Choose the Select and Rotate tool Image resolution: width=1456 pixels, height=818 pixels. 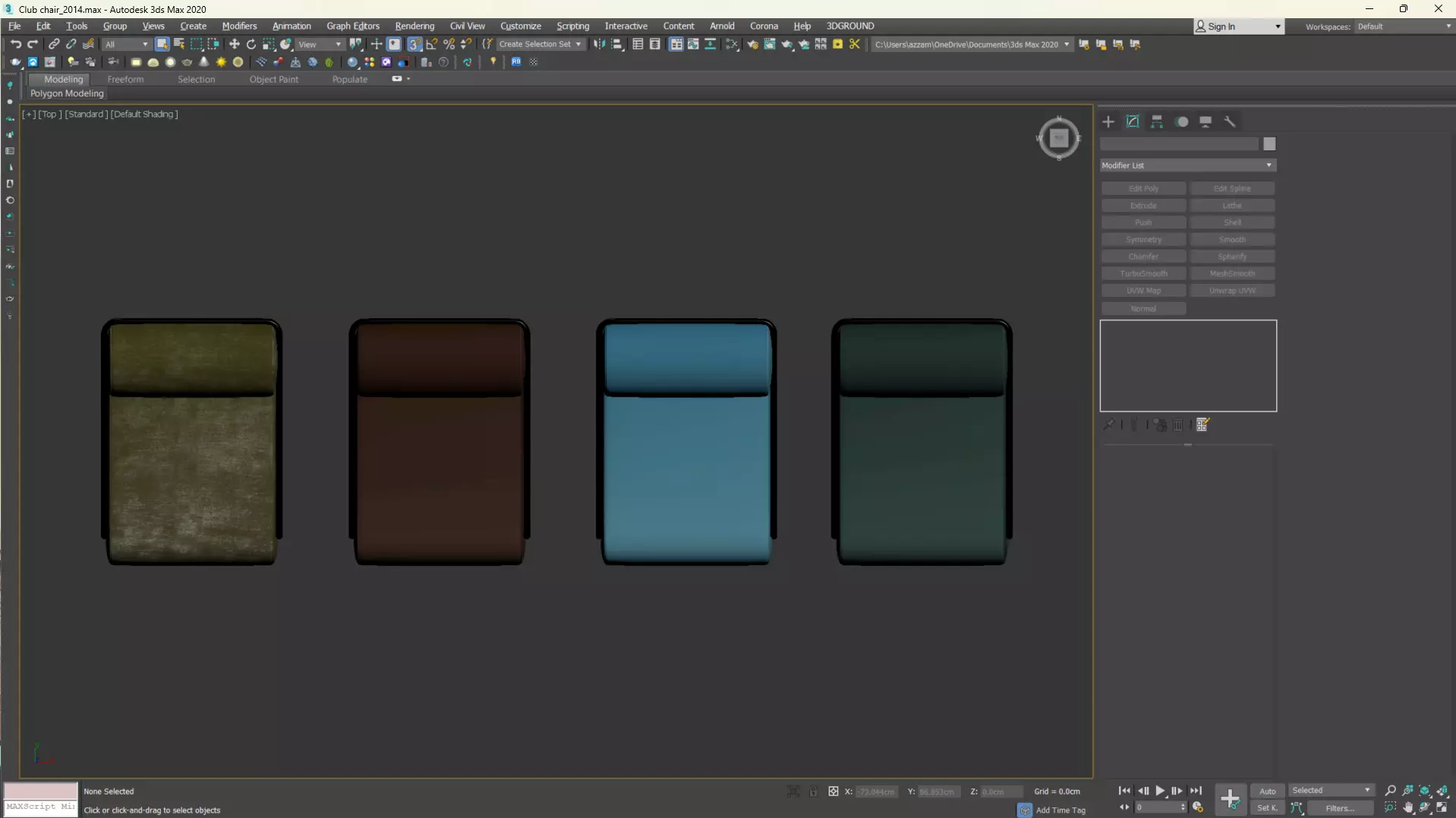coord(251,44)
